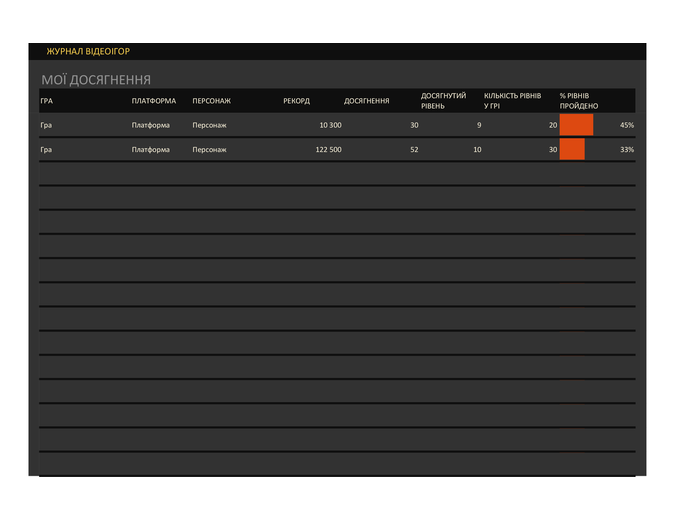The image size is (675, 520).
Task: Click the 33% progress bar
Action: tap(572, 149)
